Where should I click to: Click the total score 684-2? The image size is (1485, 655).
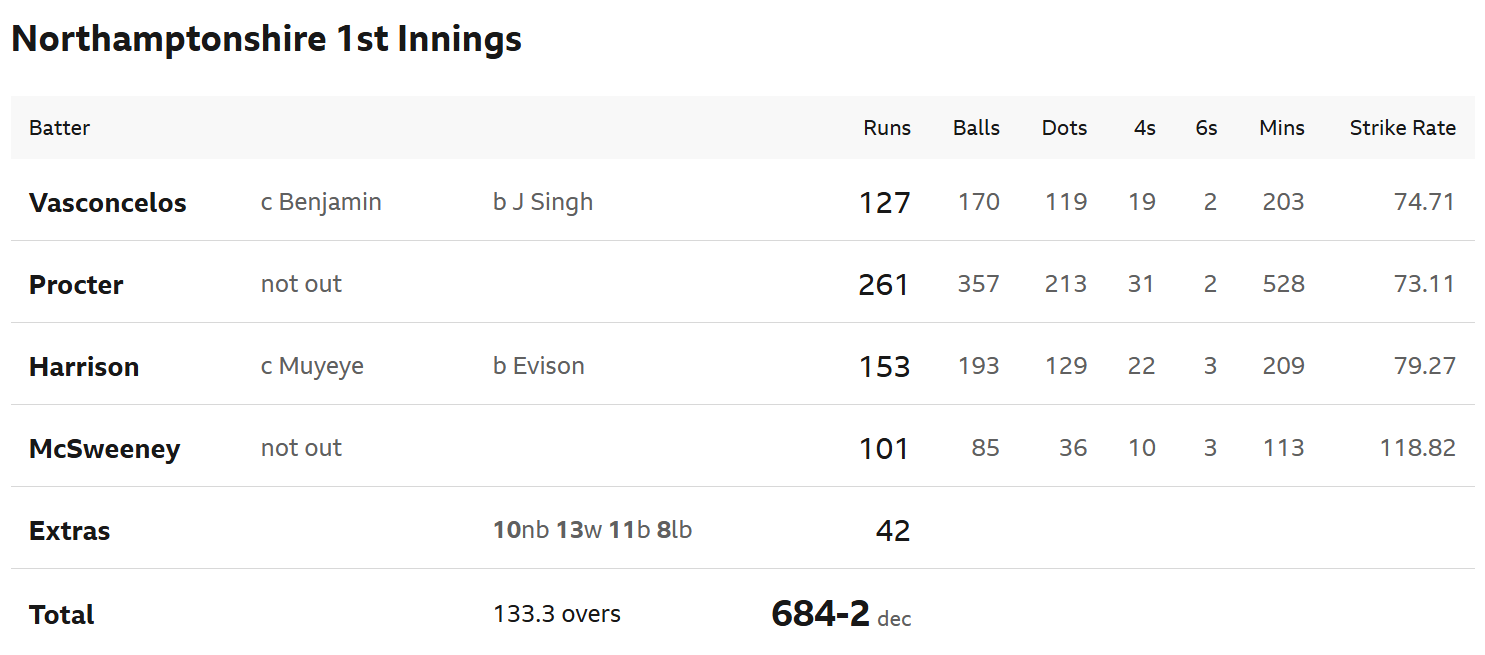coord(820,614)
